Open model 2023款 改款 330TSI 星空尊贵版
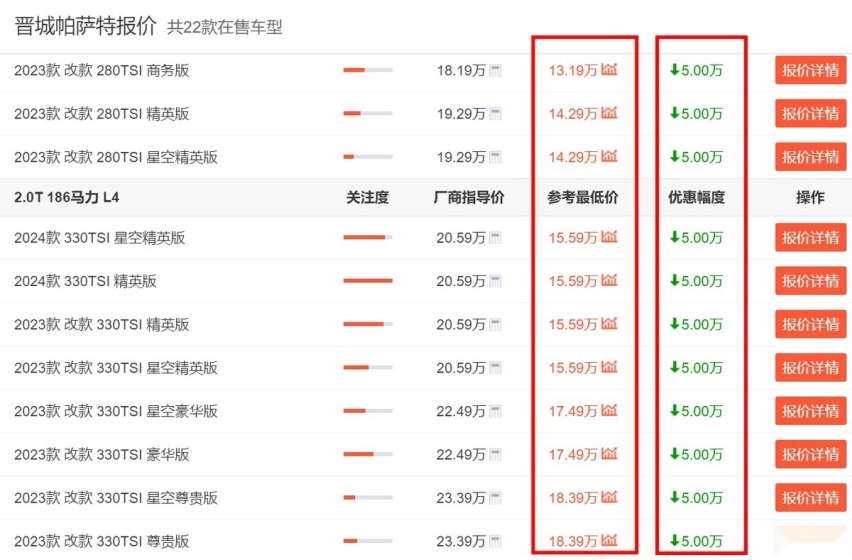This screenshot has width=852, height=560. [116, 498]
